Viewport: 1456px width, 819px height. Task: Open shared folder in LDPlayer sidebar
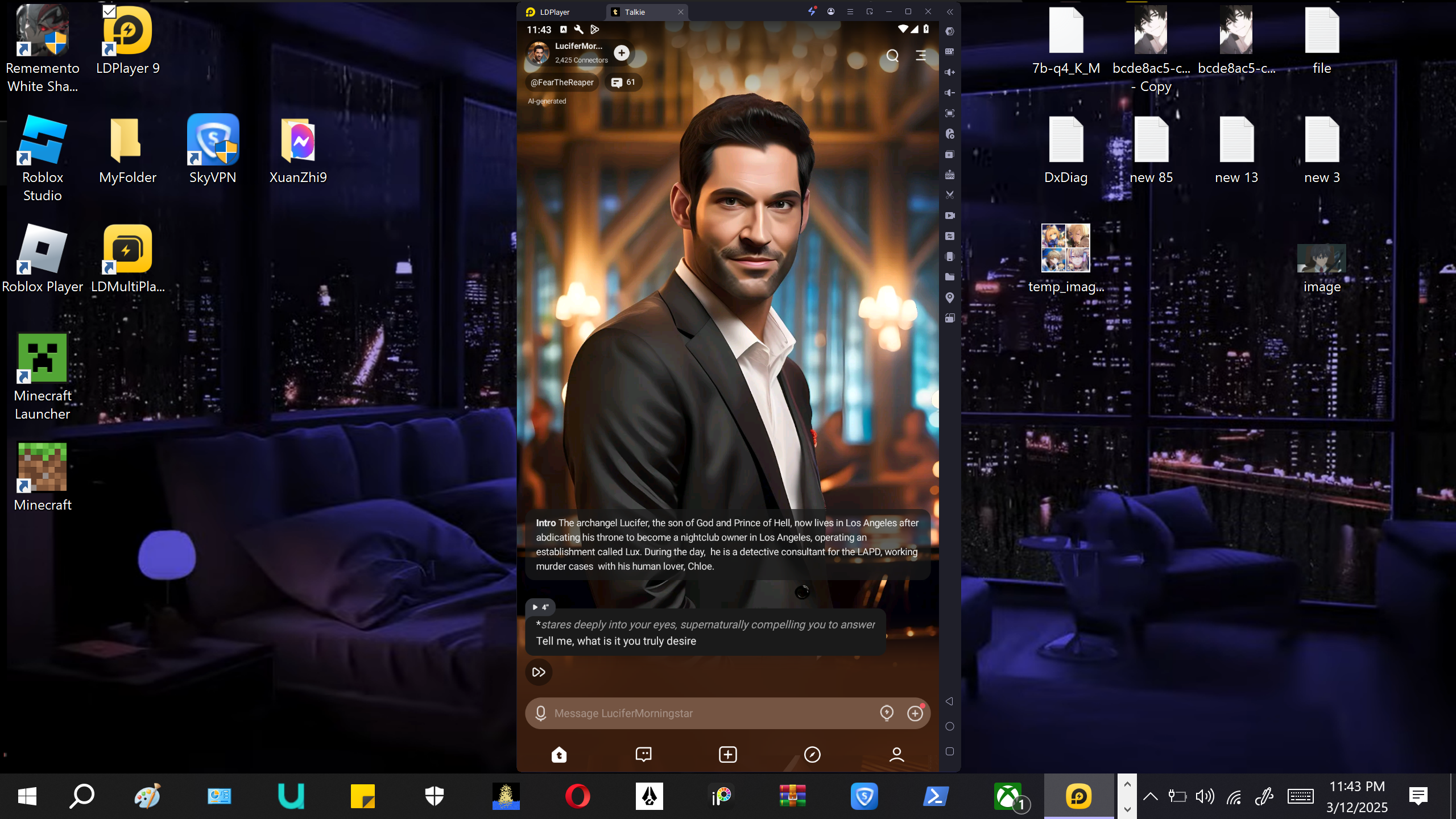tap(949, 277)
